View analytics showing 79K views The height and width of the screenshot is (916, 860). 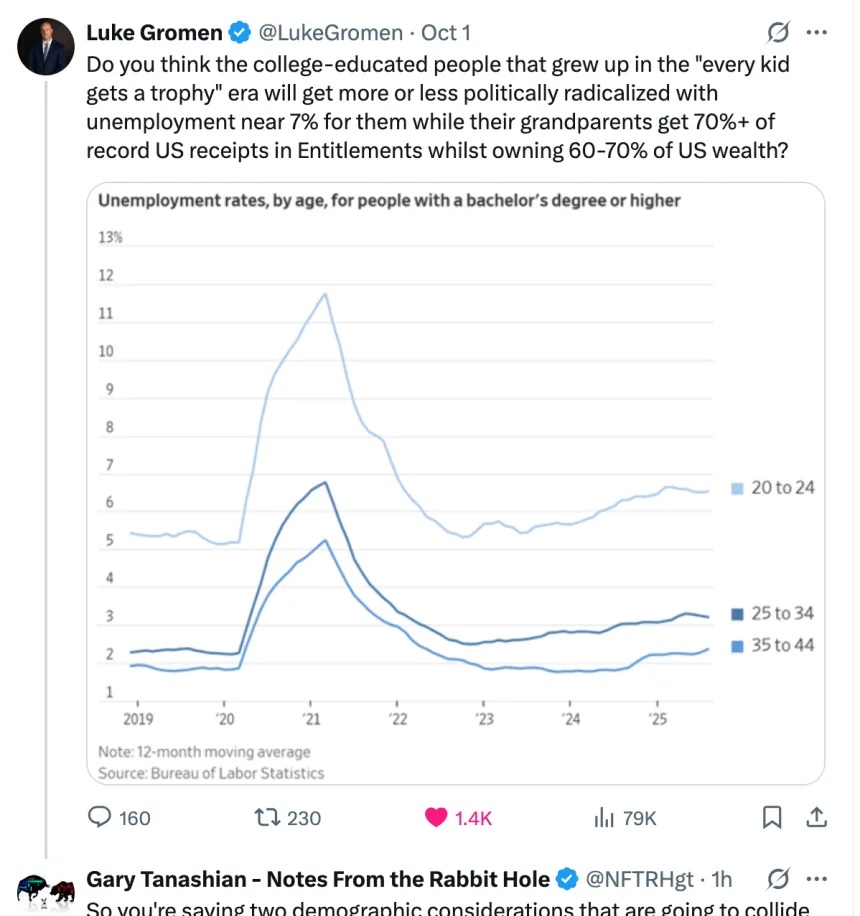click(604, 818)
